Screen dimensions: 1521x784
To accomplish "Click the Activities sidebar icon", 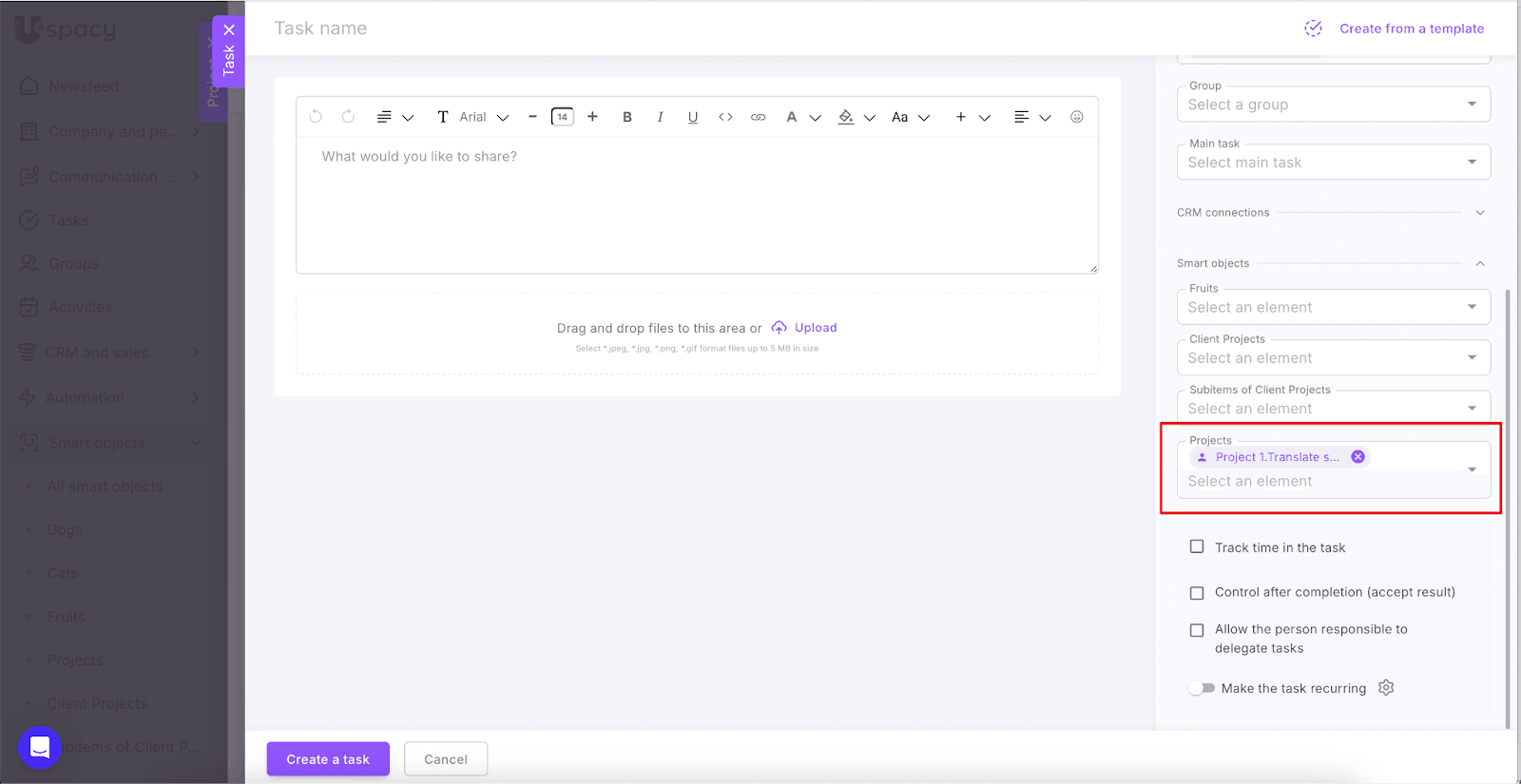I will [x=29, y=307].
